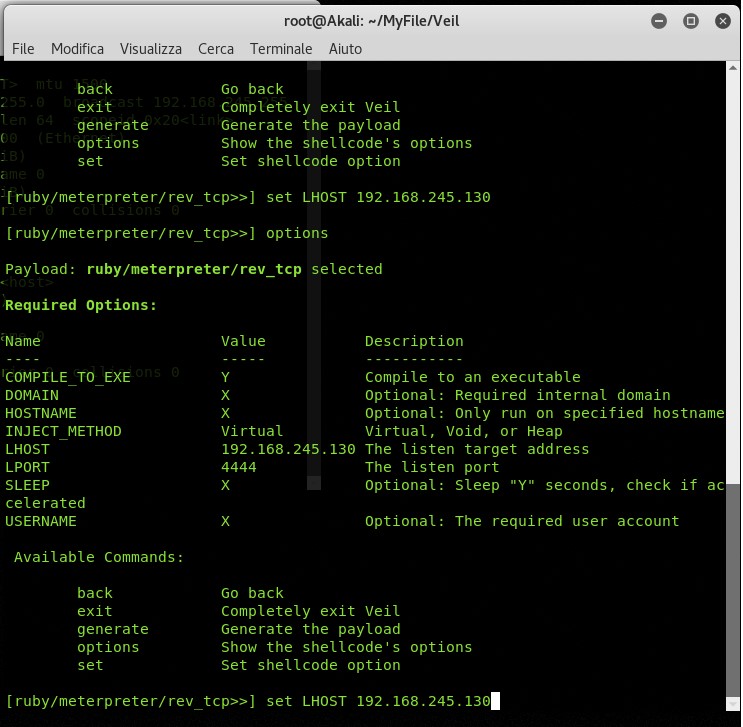The width and height of the screenshot is (743, 727).
Task: Click the wrapped word 'celerated'
Action: tap(45, 503)
